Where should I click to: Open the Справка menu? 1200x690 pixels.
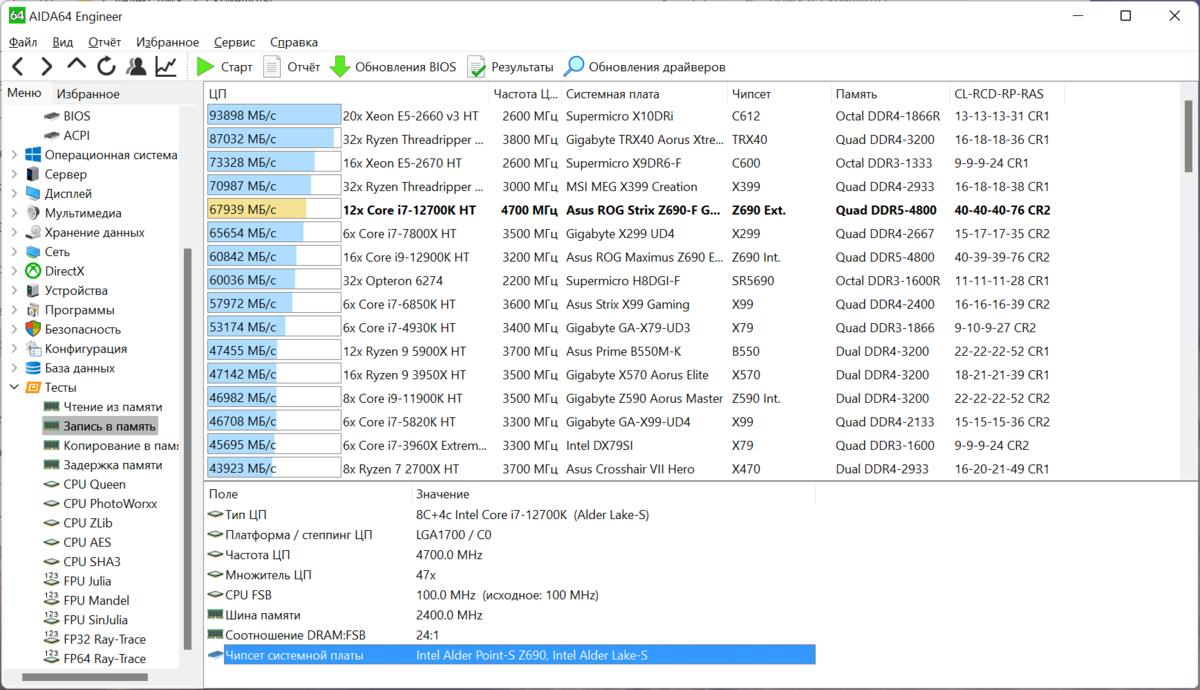coord(294,42)
